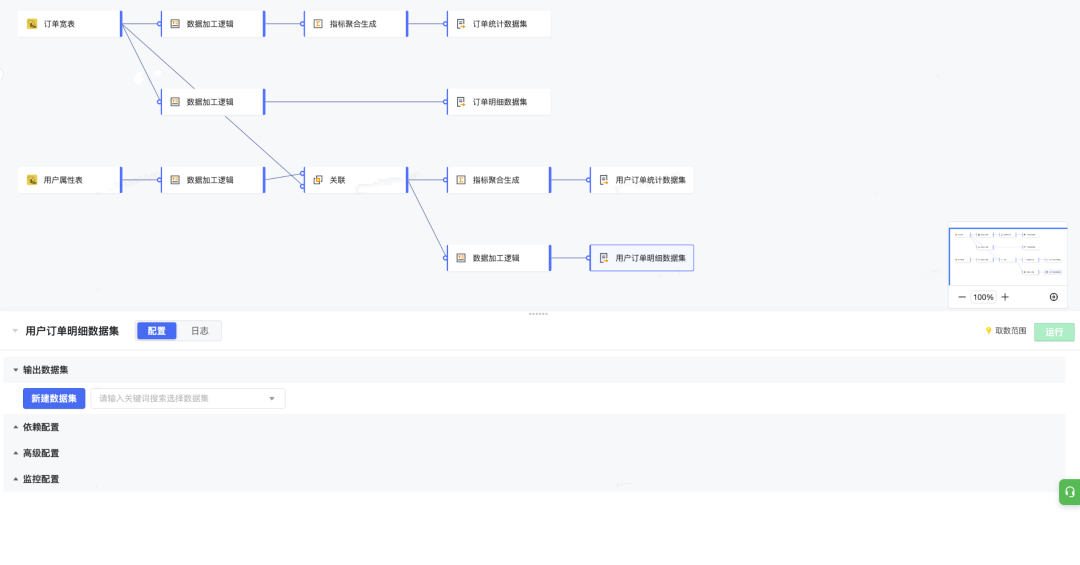Viewport: 1080px width, 565px height.
Task: Zoom out the canvas with minus icon
Action: coord(962,297)
